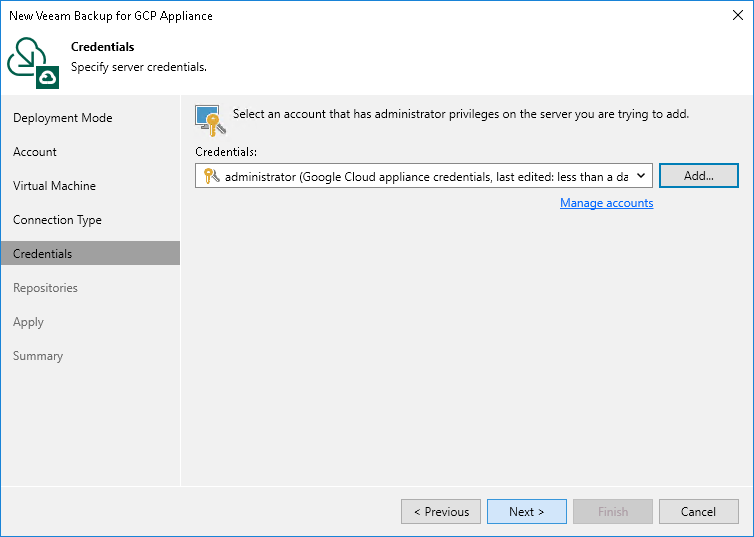This screenshot has width=754, height=537.
Task: Select the Credentials step in sidebar
Action: click(x=90, y=253)
